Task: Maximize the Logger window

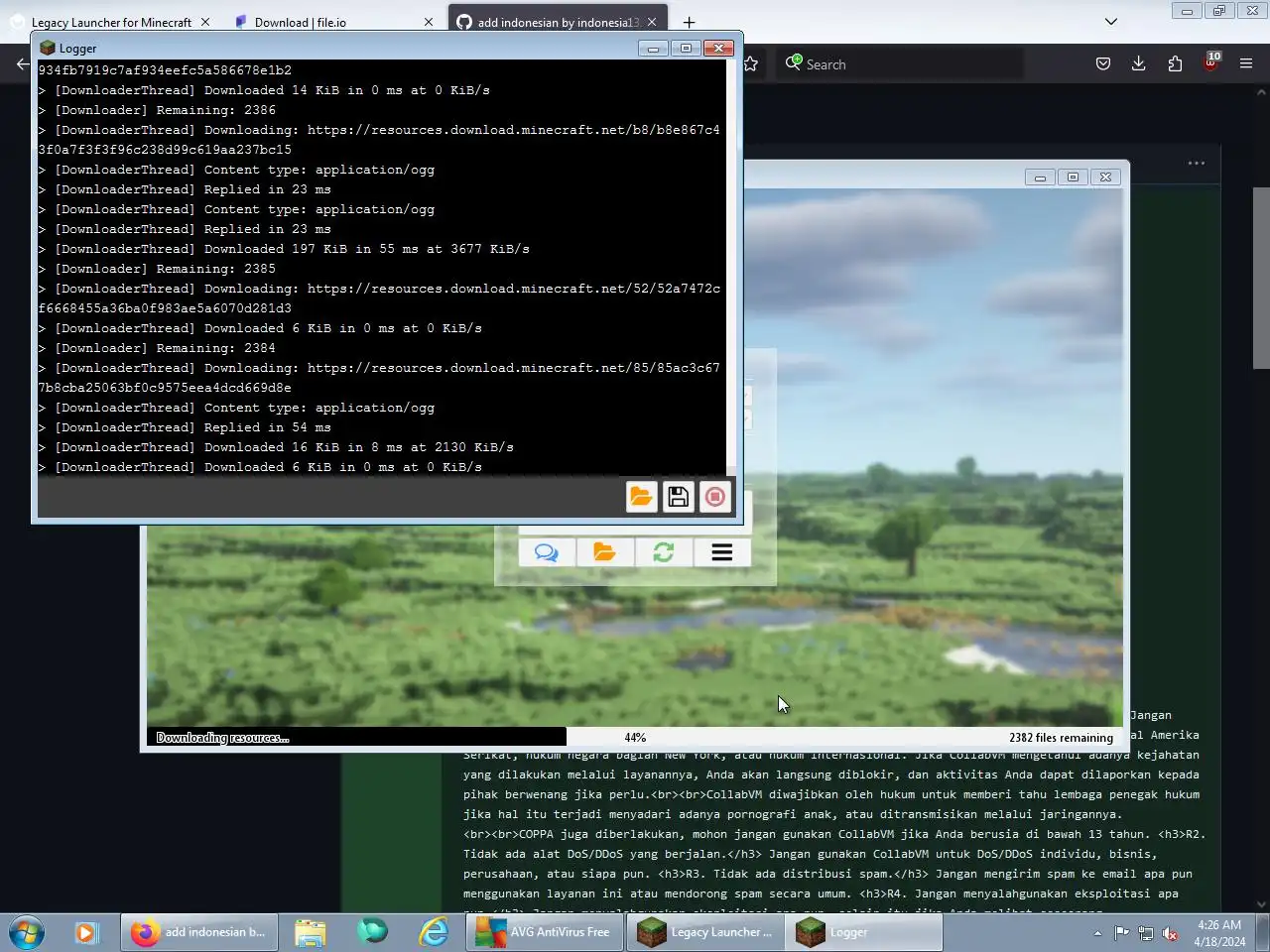Action: 686,48
